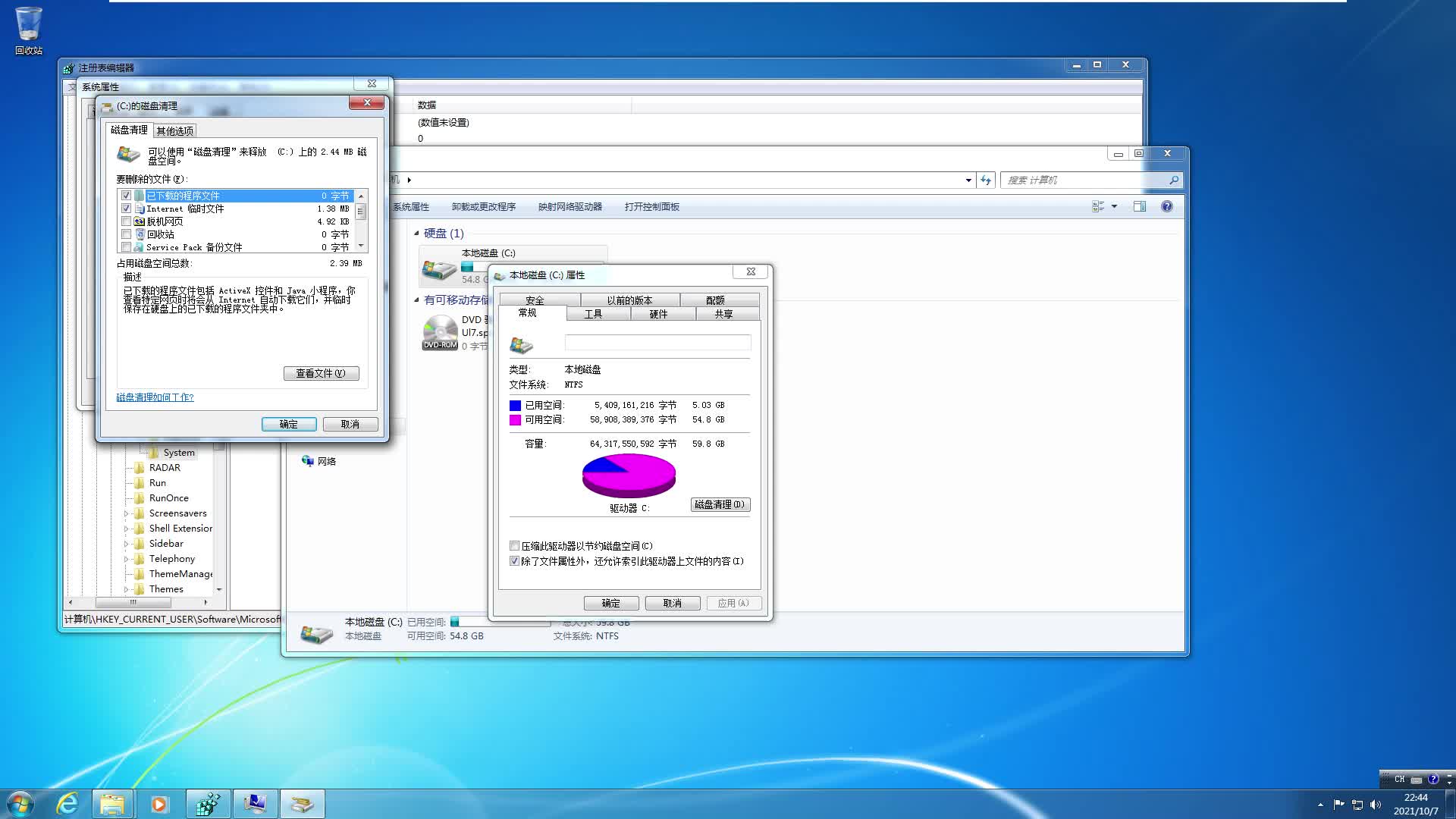This screenshot has width=1456, height=819.
Task: Expand the Themes registry key
Action: click(127, 589)
